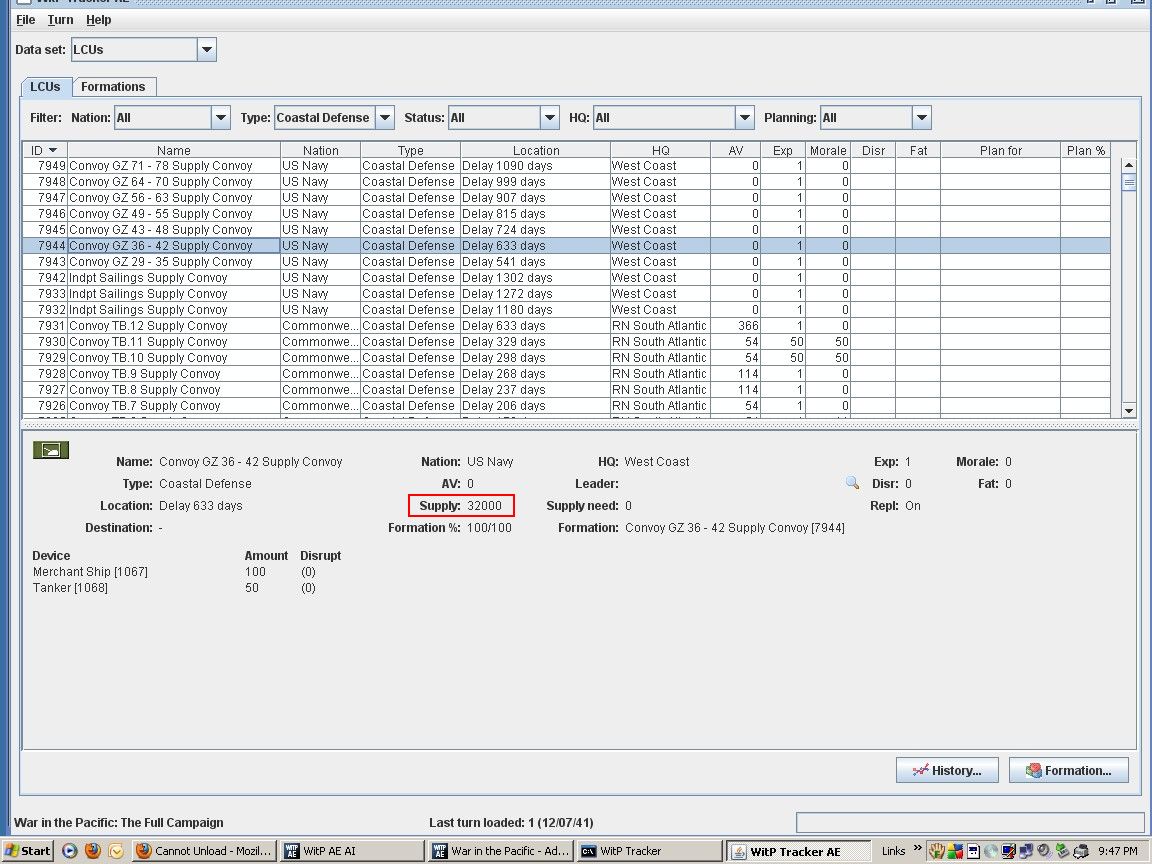Select row Convoy GZ 43 - 48 Supply Convoy
Viewport: 1152px width, 864px height.
566,230
